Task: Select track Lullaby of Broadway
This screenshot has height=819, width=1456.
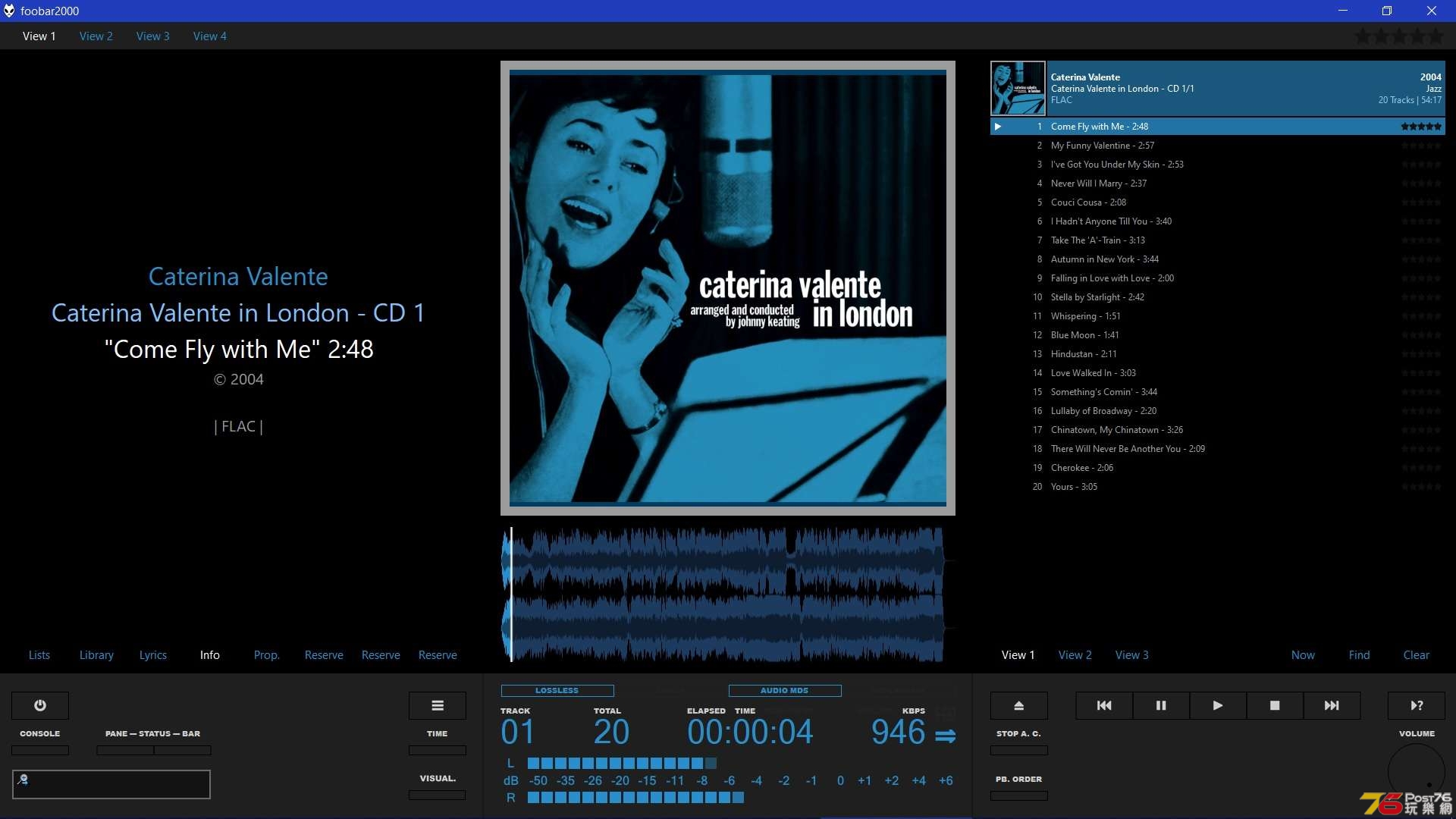Action: coord(1218,411)
